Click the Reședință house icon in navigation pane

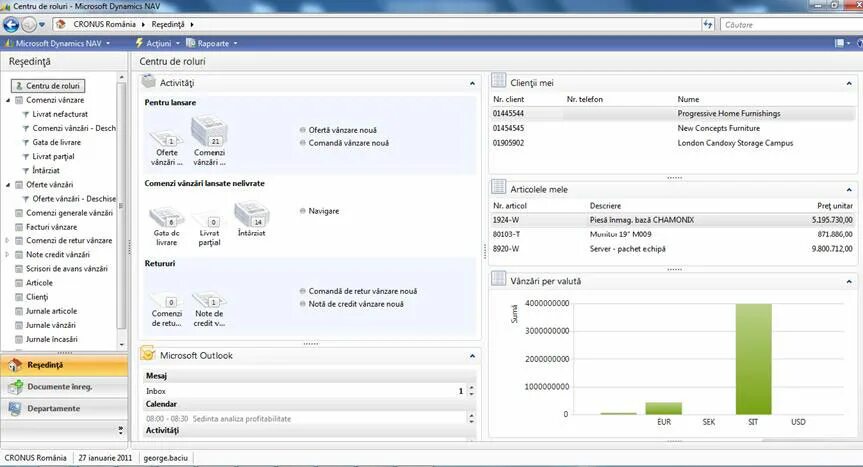pos(15,365)
